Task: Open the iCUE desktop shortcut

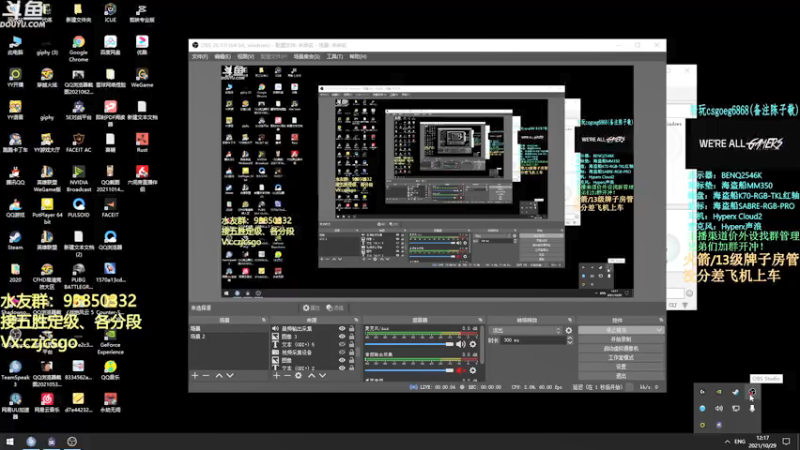Action: [x=110, y=13]
